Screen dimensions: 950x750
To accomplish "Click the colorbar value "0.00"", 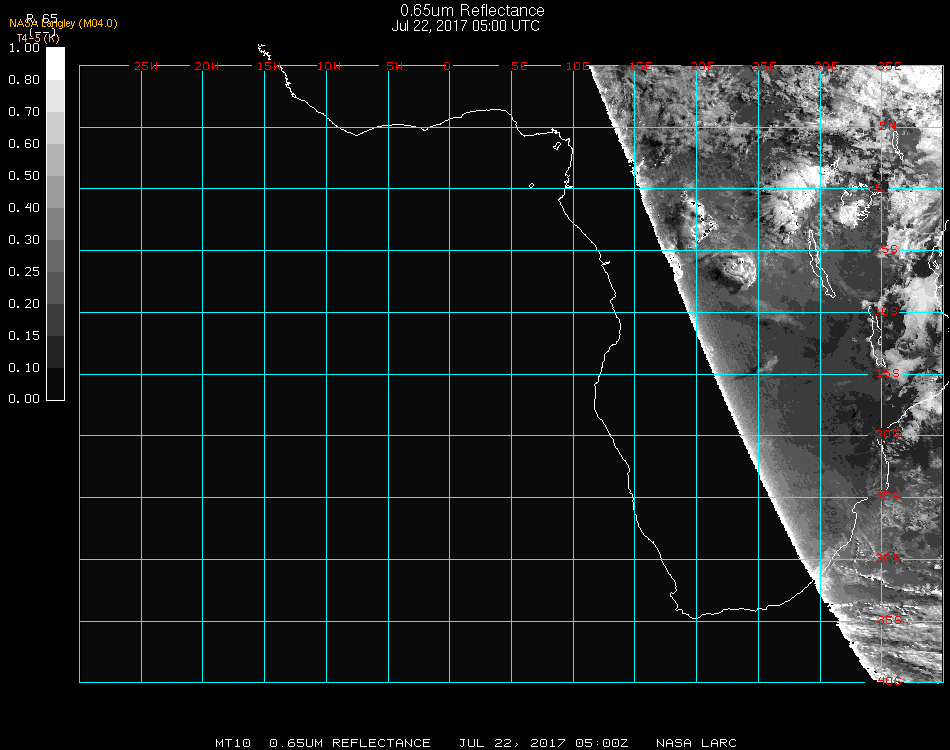I will tap(24, 399).
